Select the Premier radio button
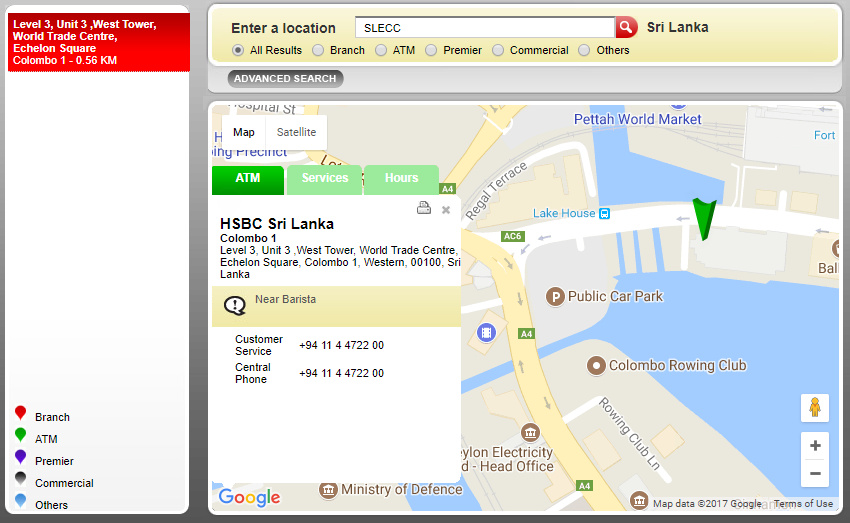 click(x=431, y=50)
